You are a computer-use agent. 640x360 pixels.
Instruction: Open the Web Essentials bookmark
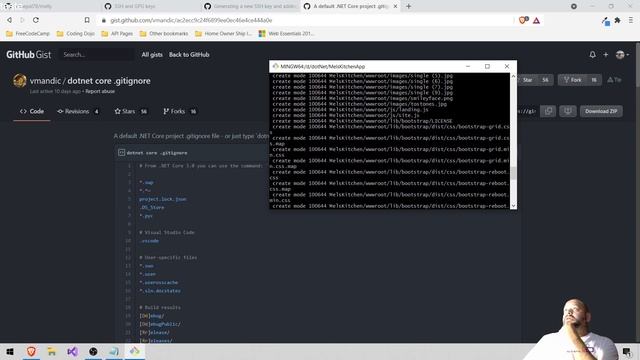pyautogui.click(x=287, y=33)
